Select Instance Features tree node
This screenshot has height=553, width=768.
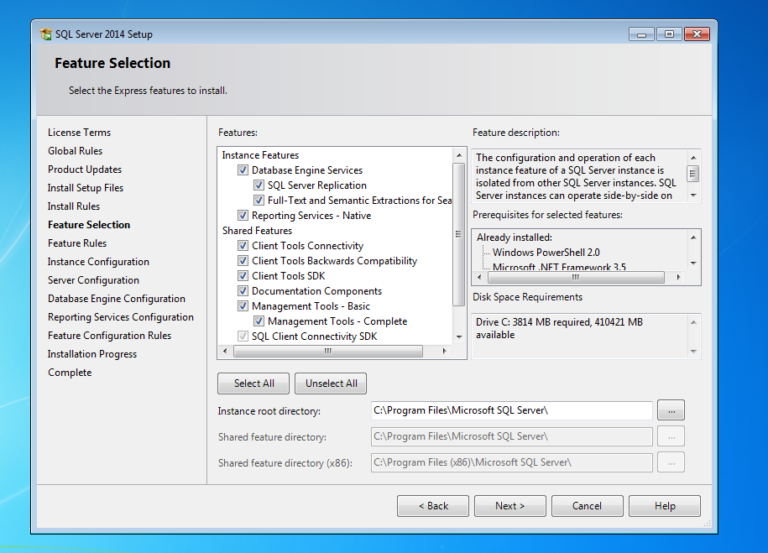coord(260,155)
